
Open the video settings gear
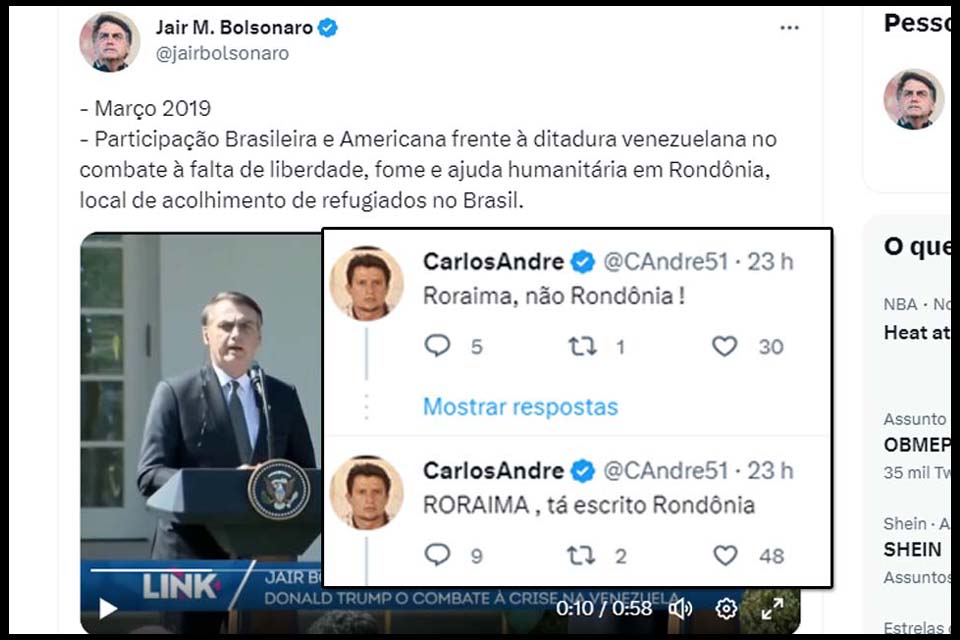[725, 607]
